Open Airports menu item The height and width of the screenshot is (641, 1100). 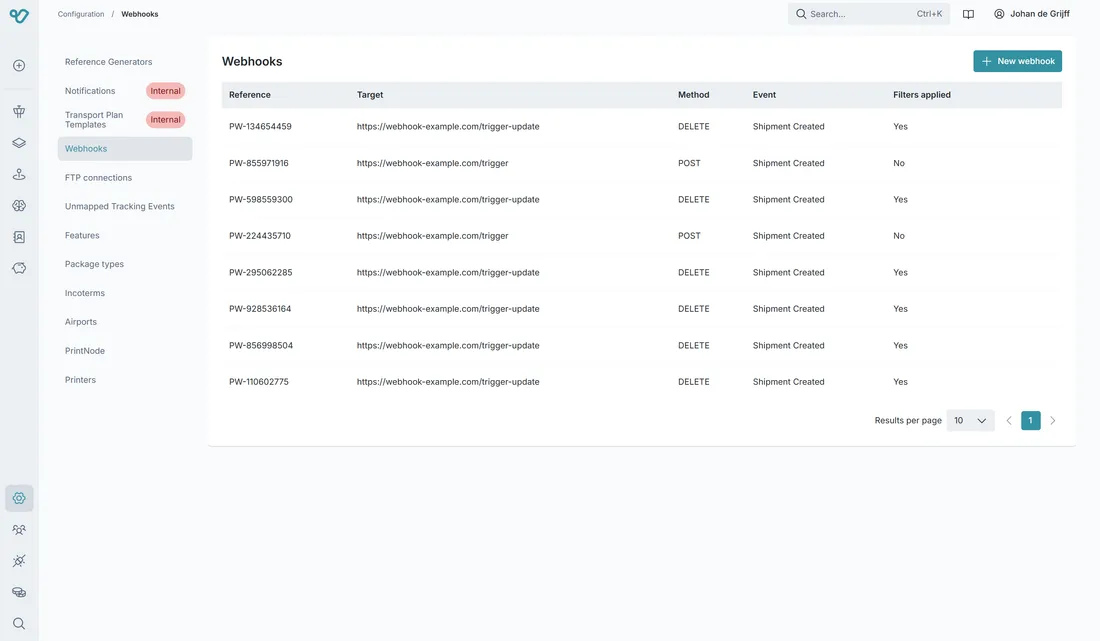pyautogui.click(x=125, y=322)
